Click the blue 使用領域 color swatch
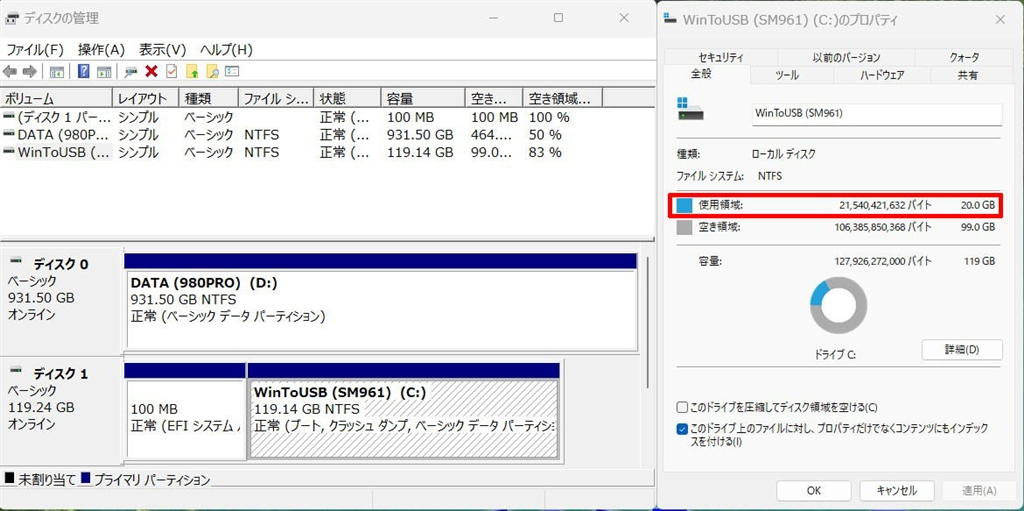Viewport: 1024px width, 511px height. (x=684, y=206)
